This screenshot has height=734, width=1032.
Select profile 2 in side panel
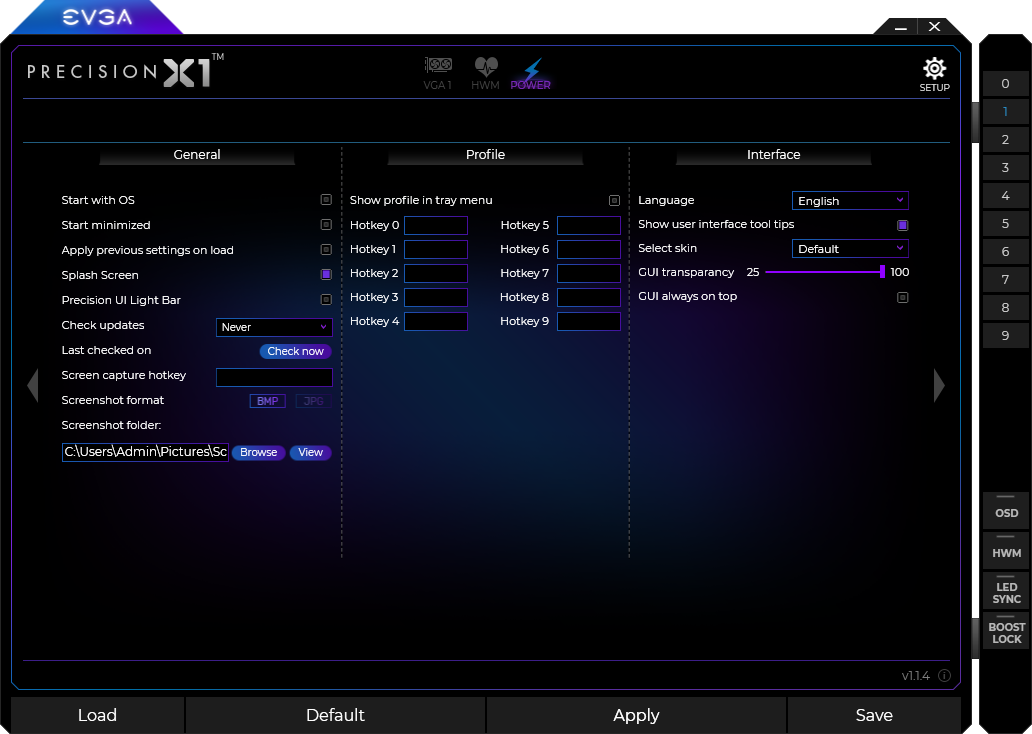1005,140
